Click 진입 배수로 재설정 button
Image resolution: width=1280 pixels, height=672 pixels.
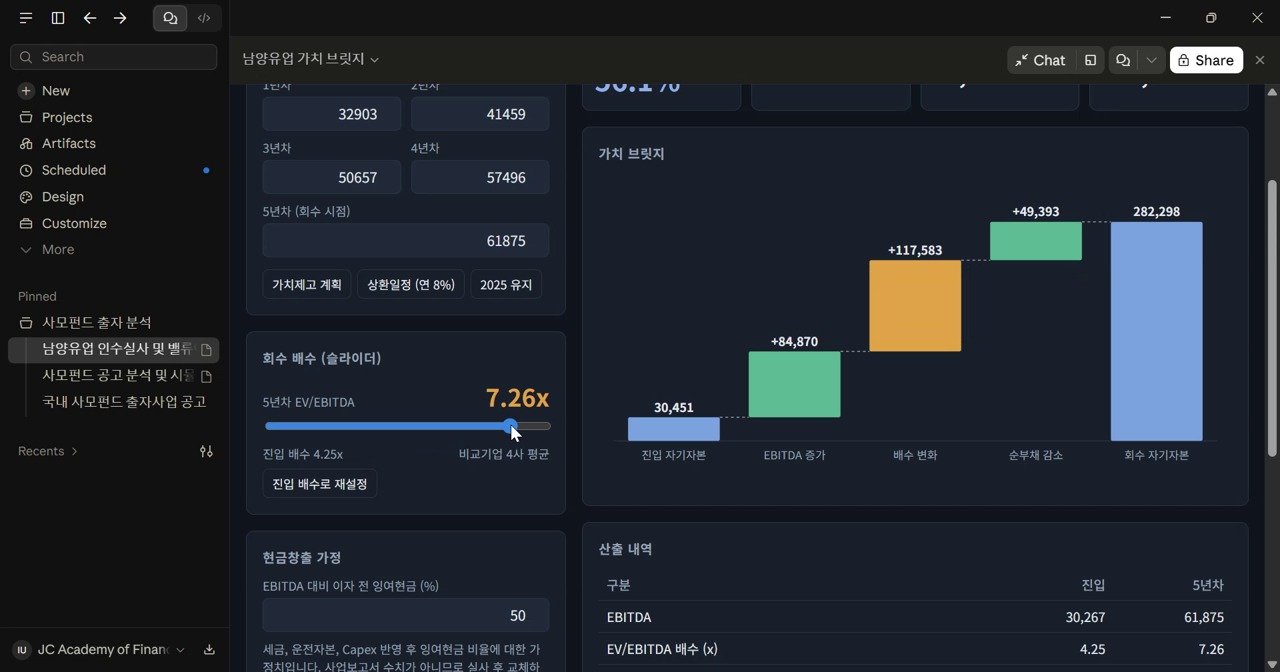pyautogui.click(x=320, y=484)
